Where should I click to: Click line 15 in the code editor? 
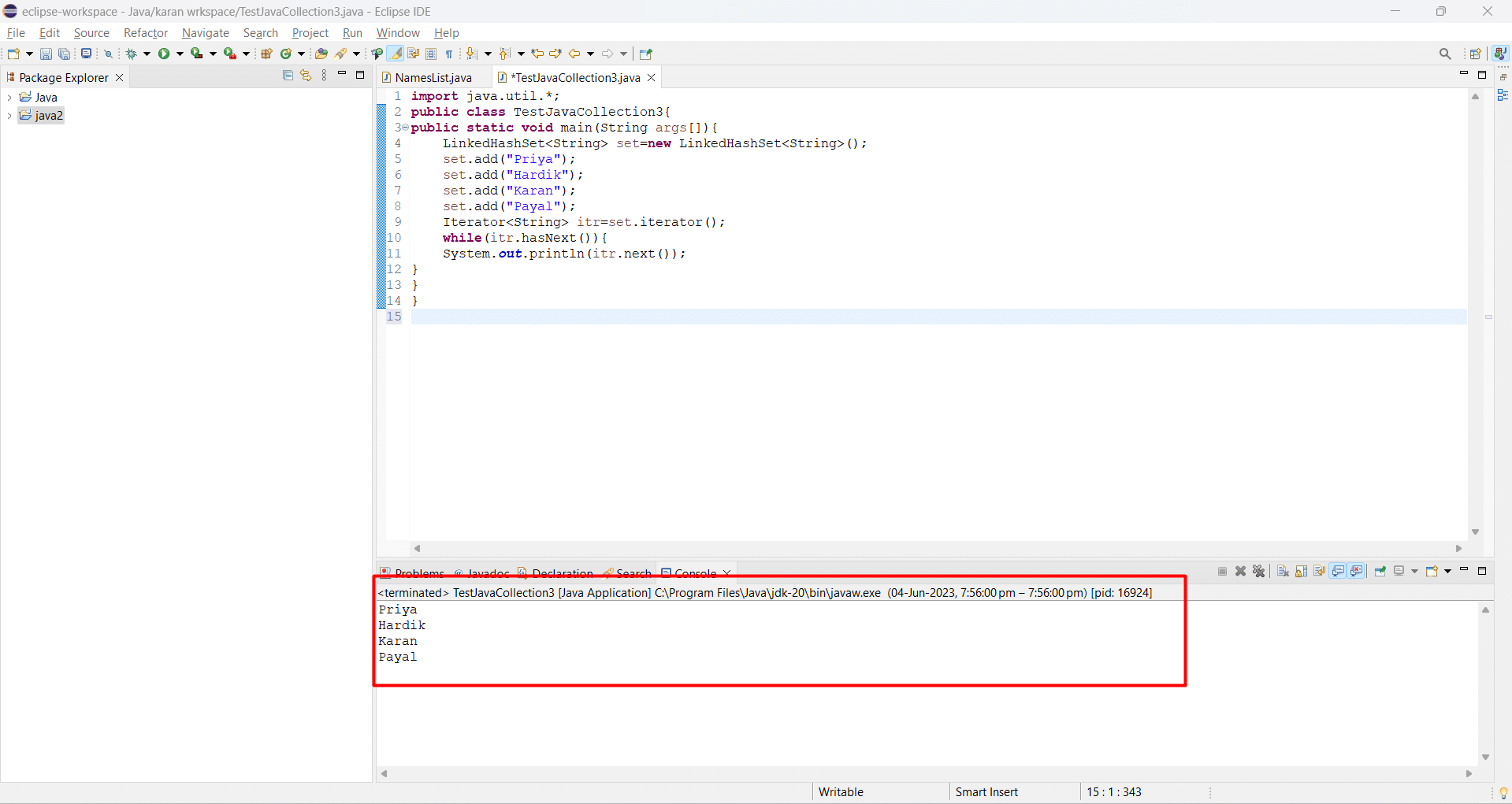[x=938, y=317]
